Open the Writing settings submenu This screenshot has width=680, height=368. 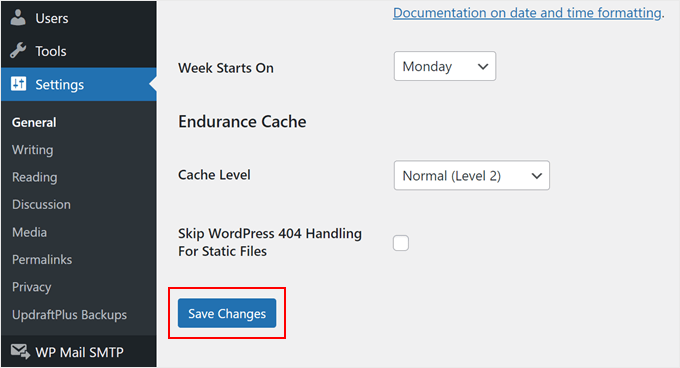pos(33,150)
